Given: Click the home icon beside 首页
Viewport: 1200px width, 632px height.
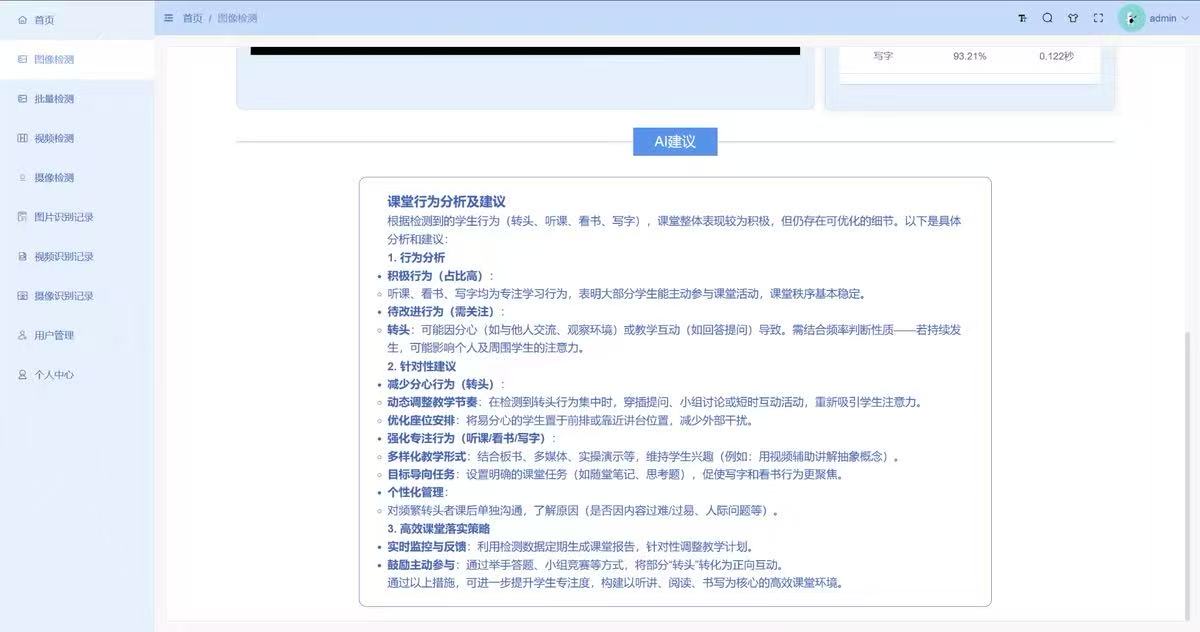Looking at the screenshot, I should (x=22, y=20).
